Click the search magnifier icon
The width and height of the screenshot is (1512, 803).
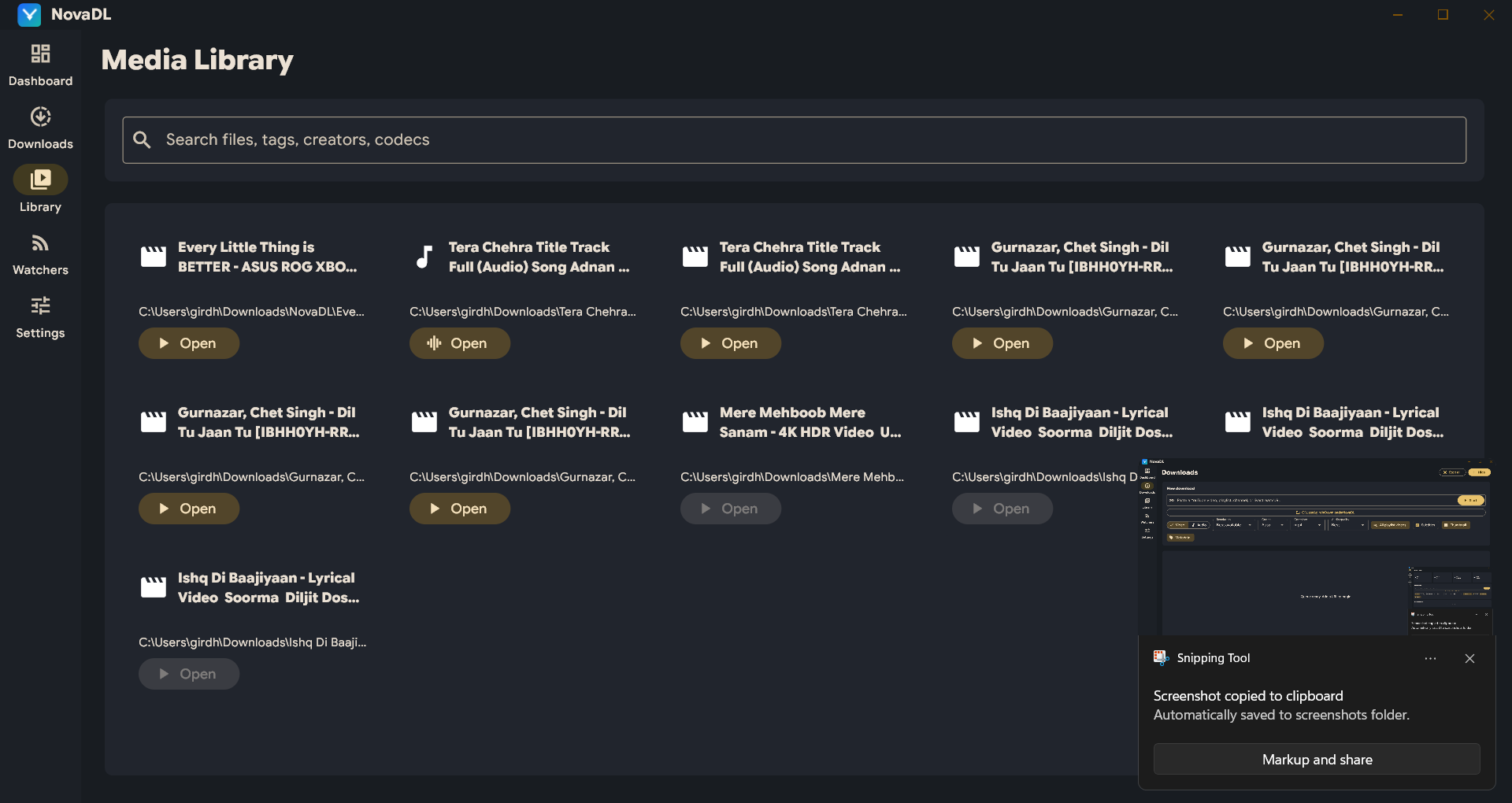(142, 140)
